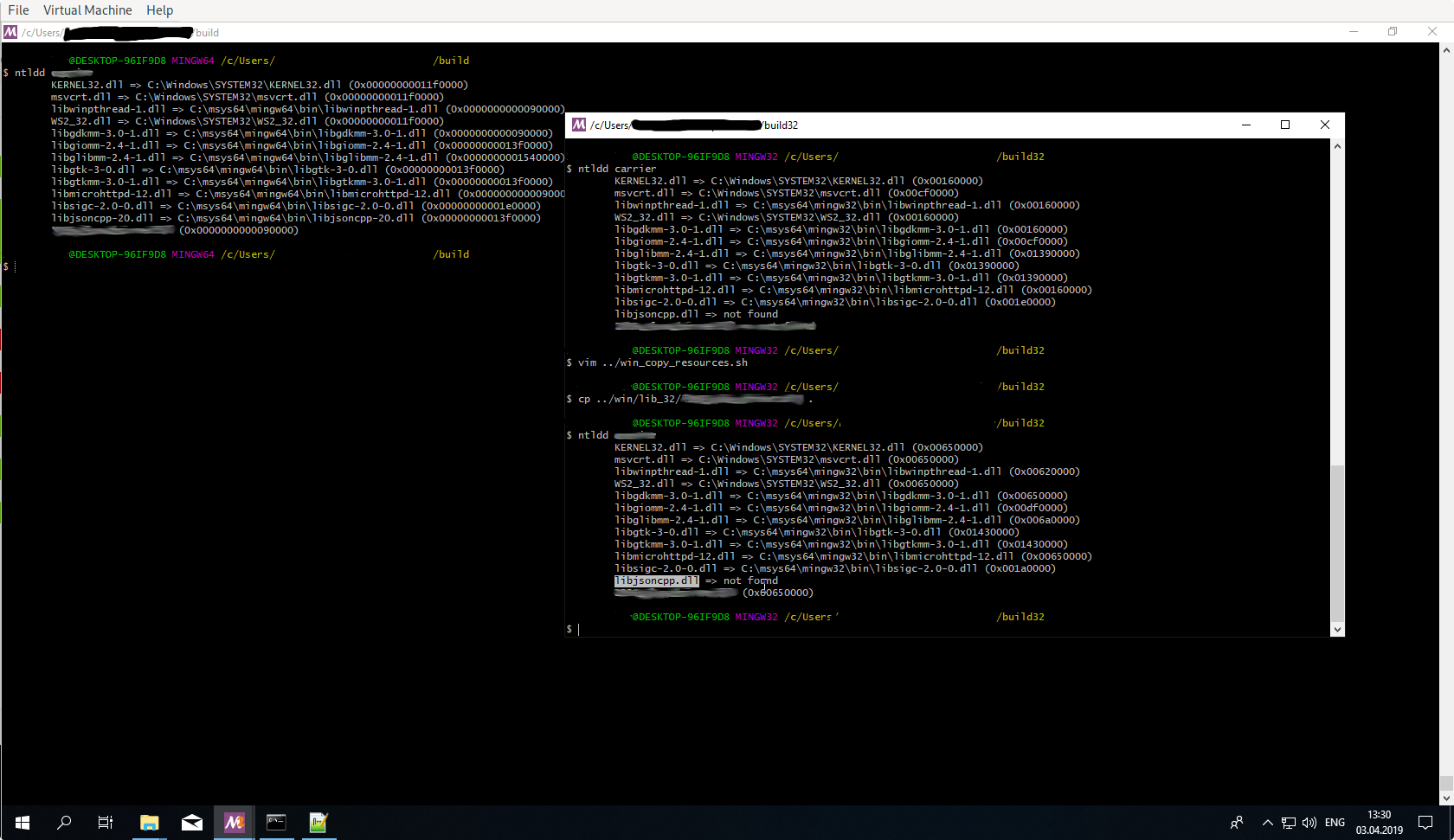Launch Notepad++ from the taskbar
Viewport: 1454px width, 840px height.
coord(318,823)
